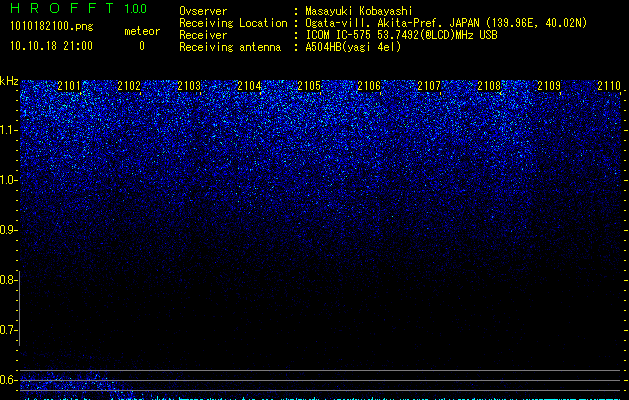Click the HROFFT 1.0.0 title text
Viewport: 629px width, 400px height.
(79, 8)
